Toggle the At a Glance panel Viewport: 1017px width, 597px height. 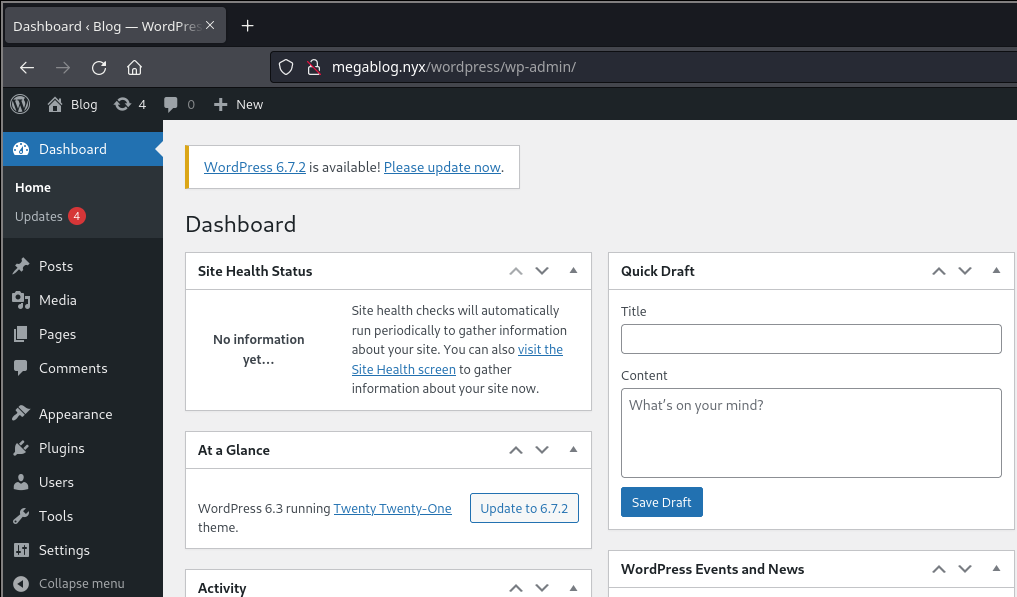(573, 450)
